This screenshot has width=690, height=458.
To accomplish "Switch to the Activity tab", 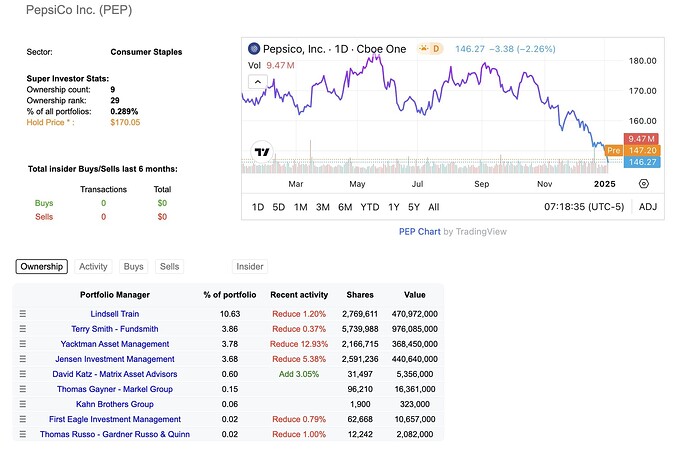I will (x=93, y=266).
